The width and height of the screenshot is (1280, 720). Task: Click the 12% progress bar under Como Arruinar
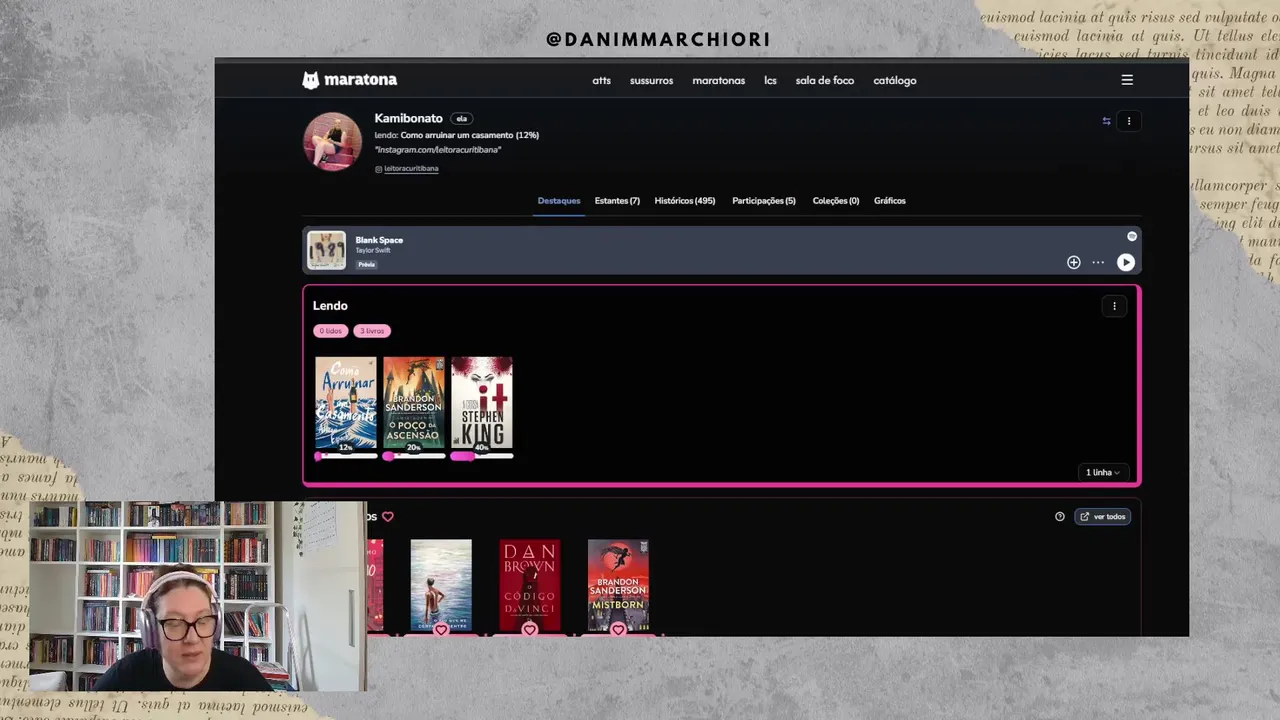pyautogui.click(x=346, y=456)
